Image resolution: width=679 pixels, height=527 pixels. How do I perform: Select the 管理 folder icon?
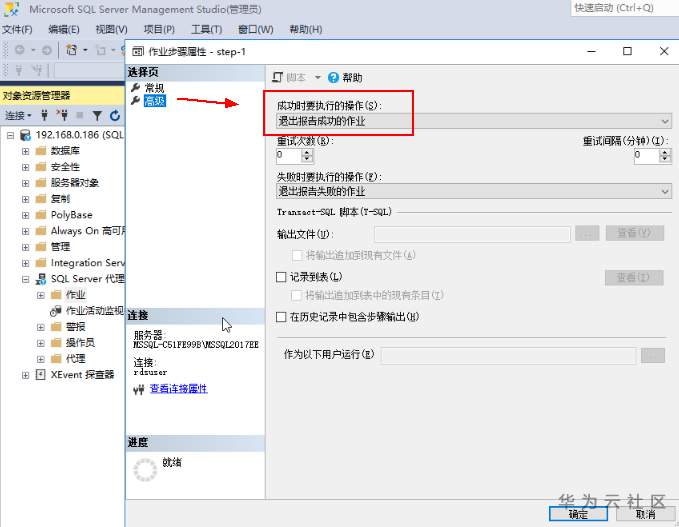41,247
